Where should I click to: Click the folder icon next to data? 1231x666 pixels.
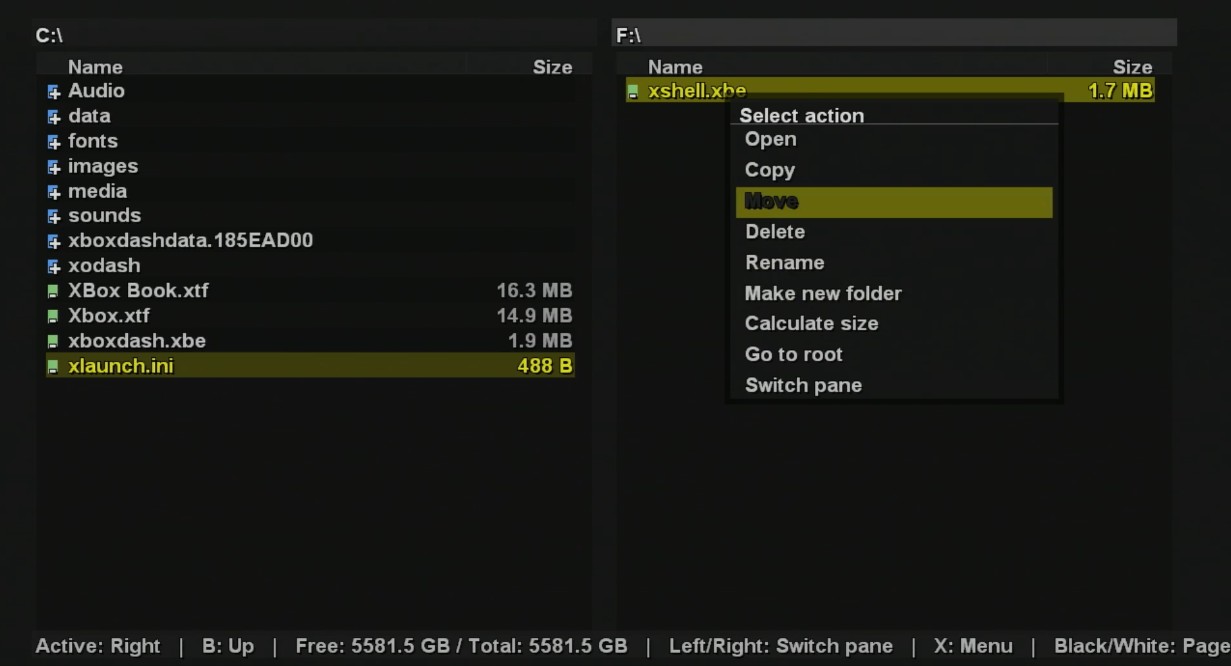pos(54,117)
